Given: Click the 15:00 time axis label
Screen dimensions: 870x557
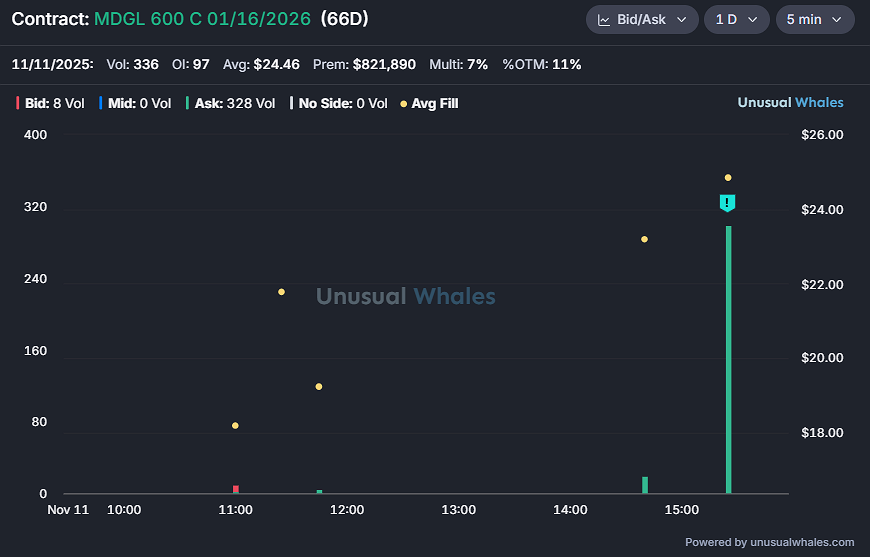Looking at the screenshot, I should pyautogui.click(x=682, y=510).
